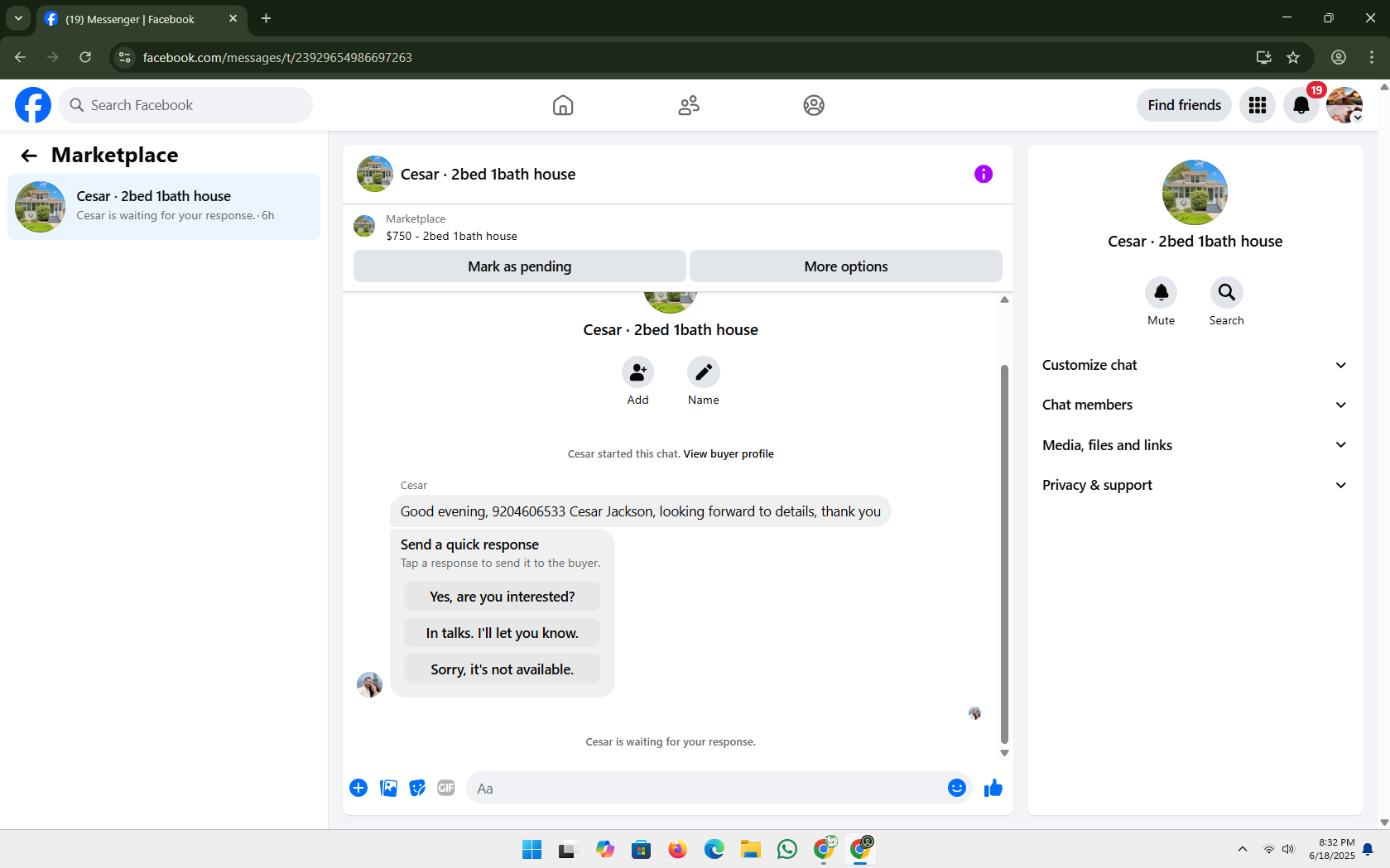
Task: Choose a GIF with the GIF icon
Action: [446, 788]
